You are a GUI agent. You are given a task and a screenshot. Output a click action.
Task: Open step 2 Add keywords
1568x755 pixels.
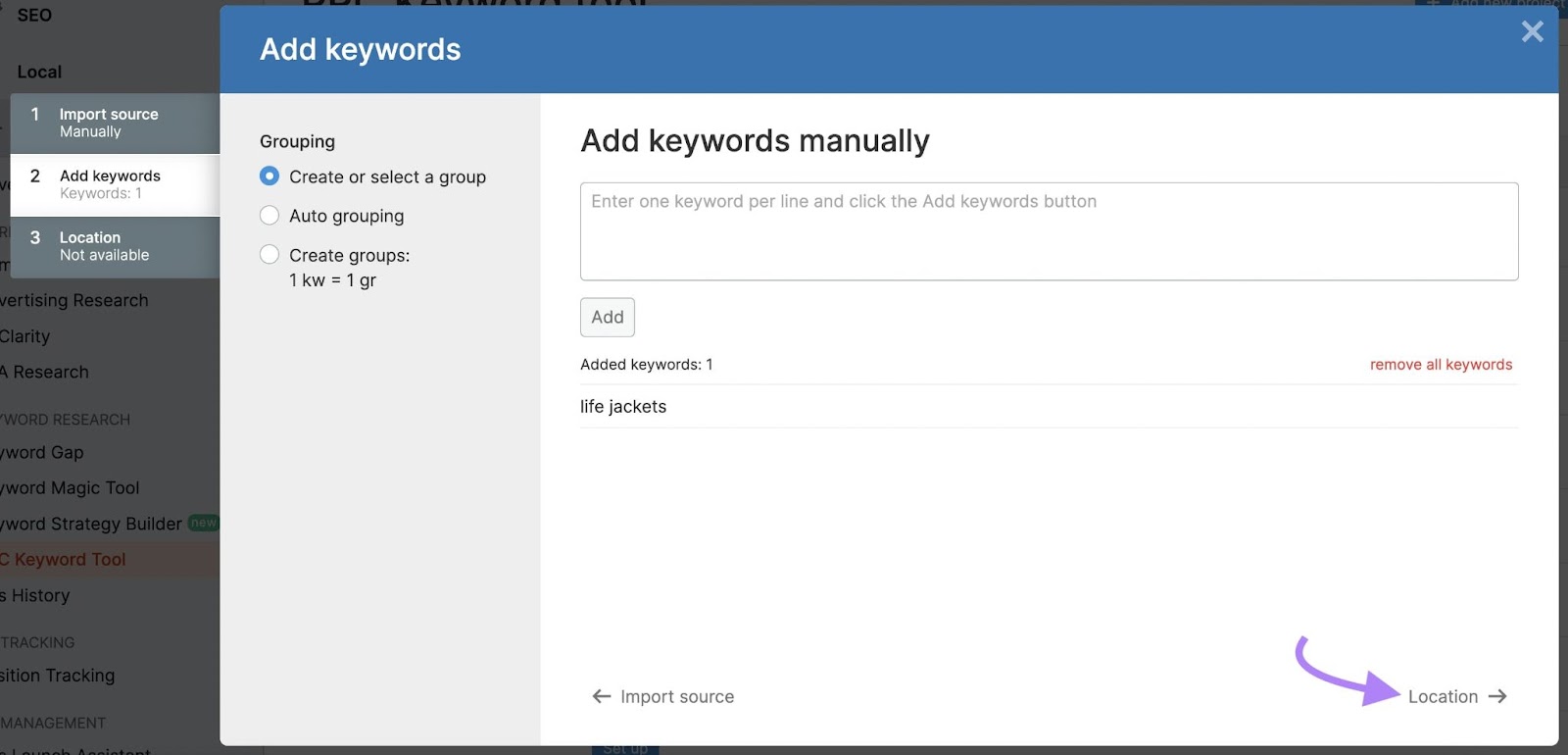[x=115, y=184]
